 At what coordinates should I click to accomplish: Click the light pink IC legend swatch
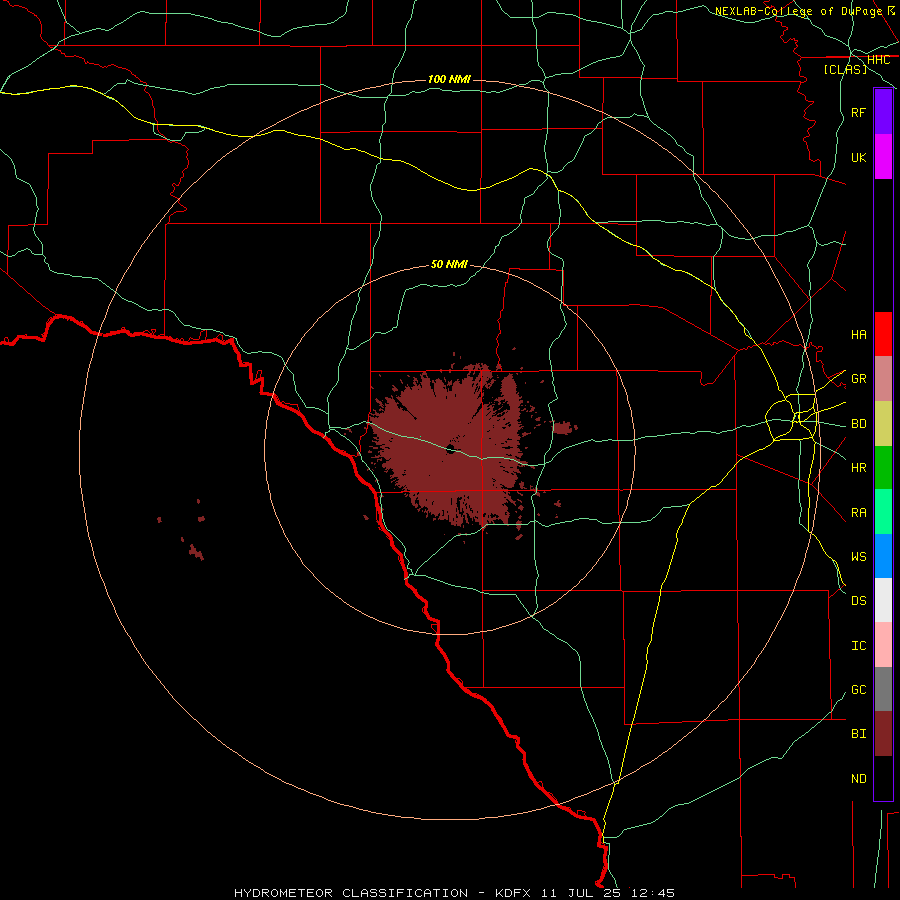pyautogui.click(x=883, y=645)
